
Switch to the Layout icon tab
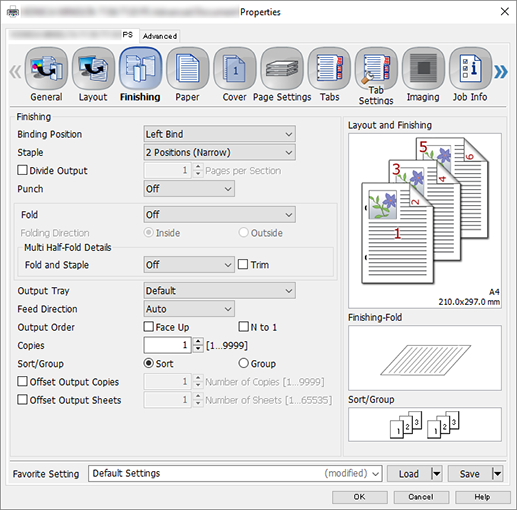pyautogui.click(x=93, y=69)
